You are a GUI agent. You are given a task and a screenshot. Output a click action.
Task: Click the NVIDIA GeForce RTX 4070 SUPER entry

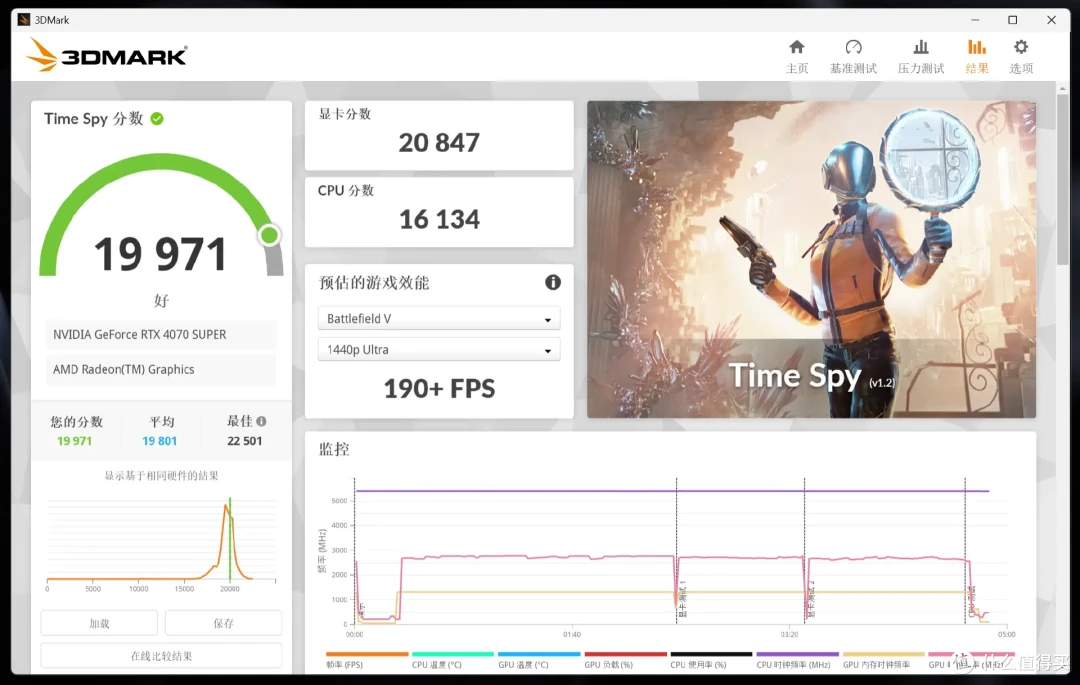pos(161,335)
